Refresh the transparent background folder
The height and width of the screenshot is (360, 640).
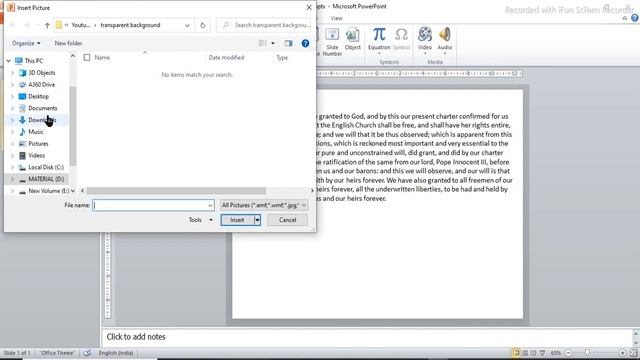tap(202, 25)
